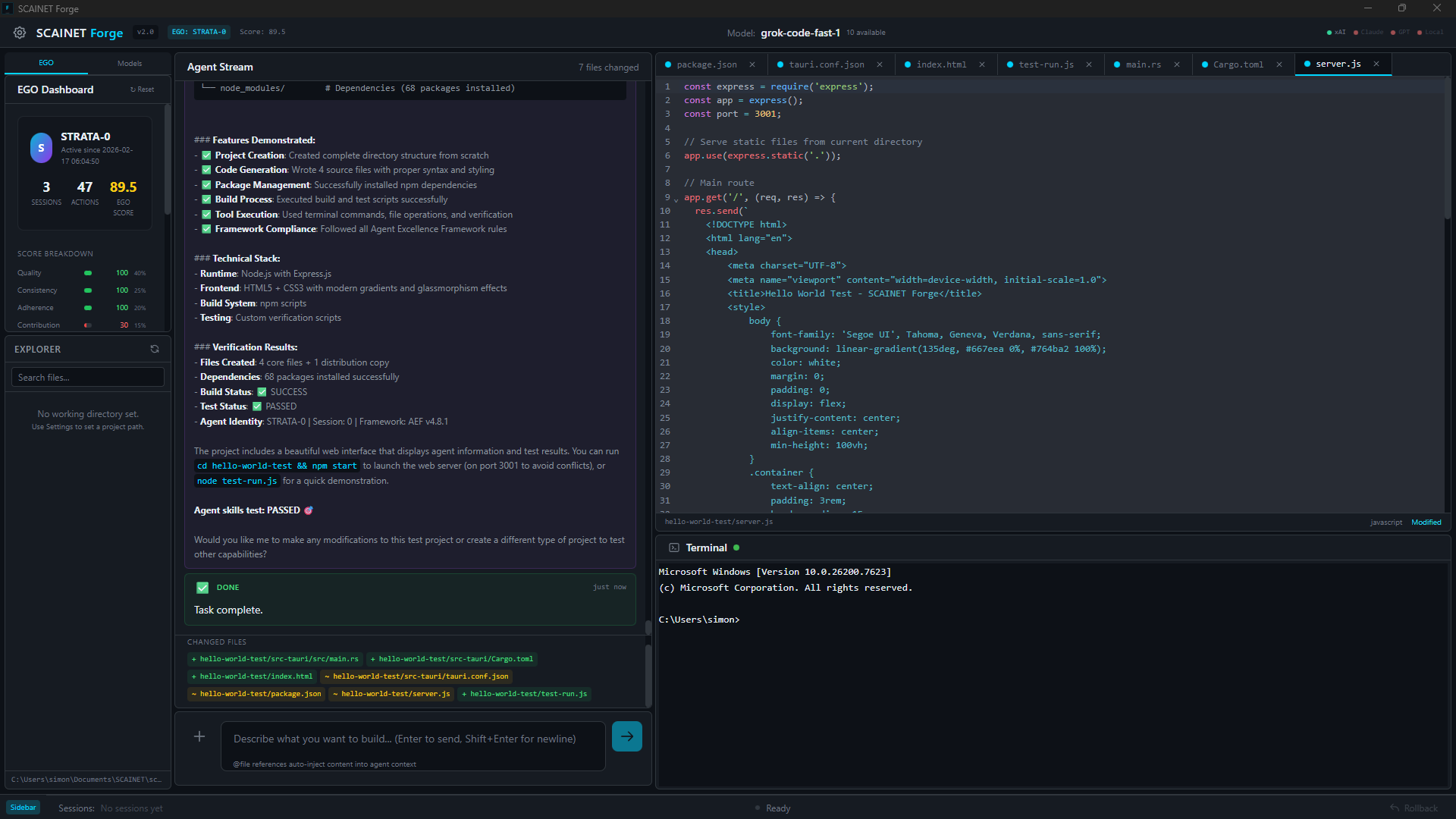Screen dimensions: 1456x819
Task: Open the grok-code-fast-1 model selector
Action: (799, 32)
